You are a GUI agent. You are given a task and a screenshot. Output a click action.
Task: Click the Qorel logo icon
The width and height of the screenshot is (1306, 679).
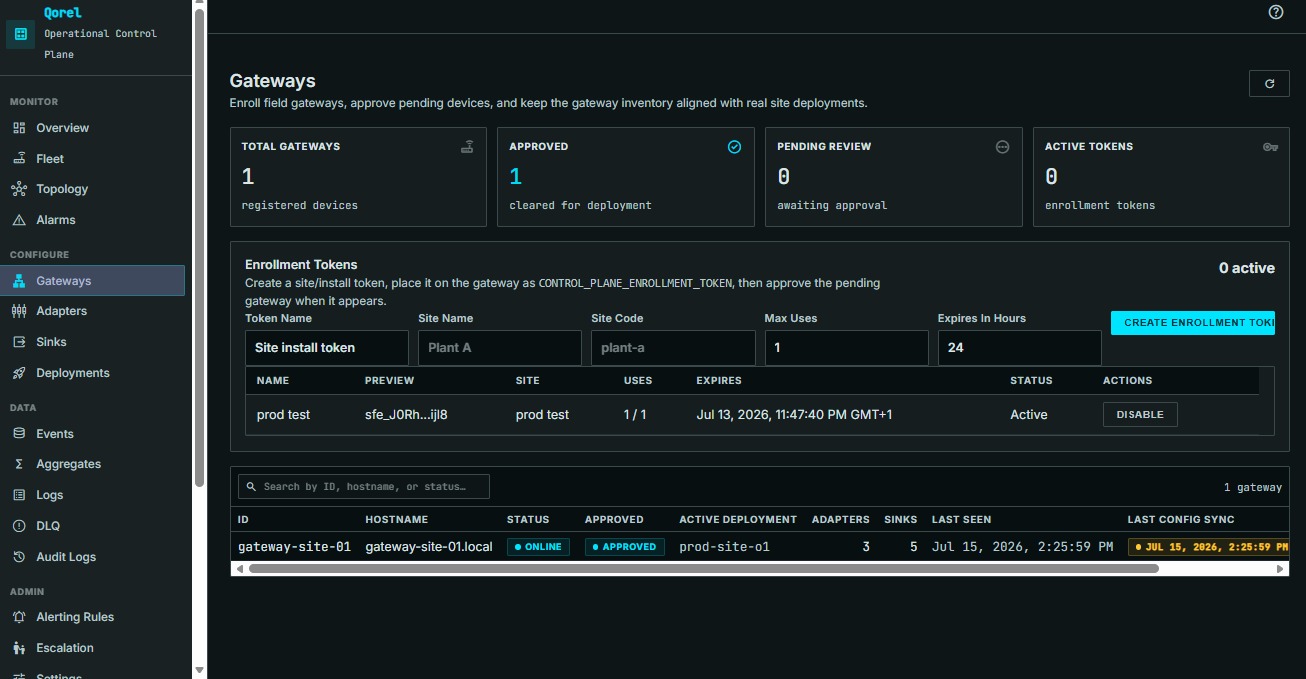pos(21,34)
